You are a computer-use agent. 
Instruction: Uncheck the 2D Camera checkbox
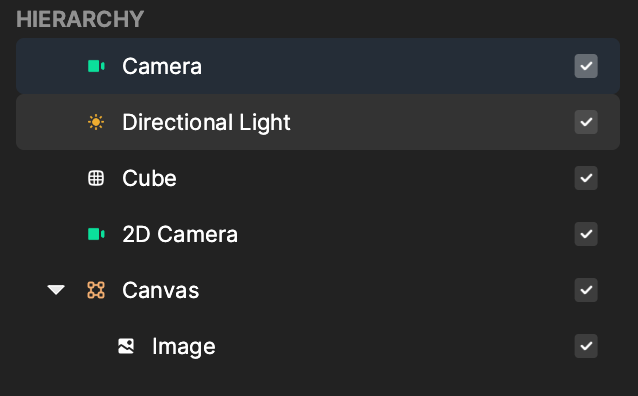(x=586, y=234)
